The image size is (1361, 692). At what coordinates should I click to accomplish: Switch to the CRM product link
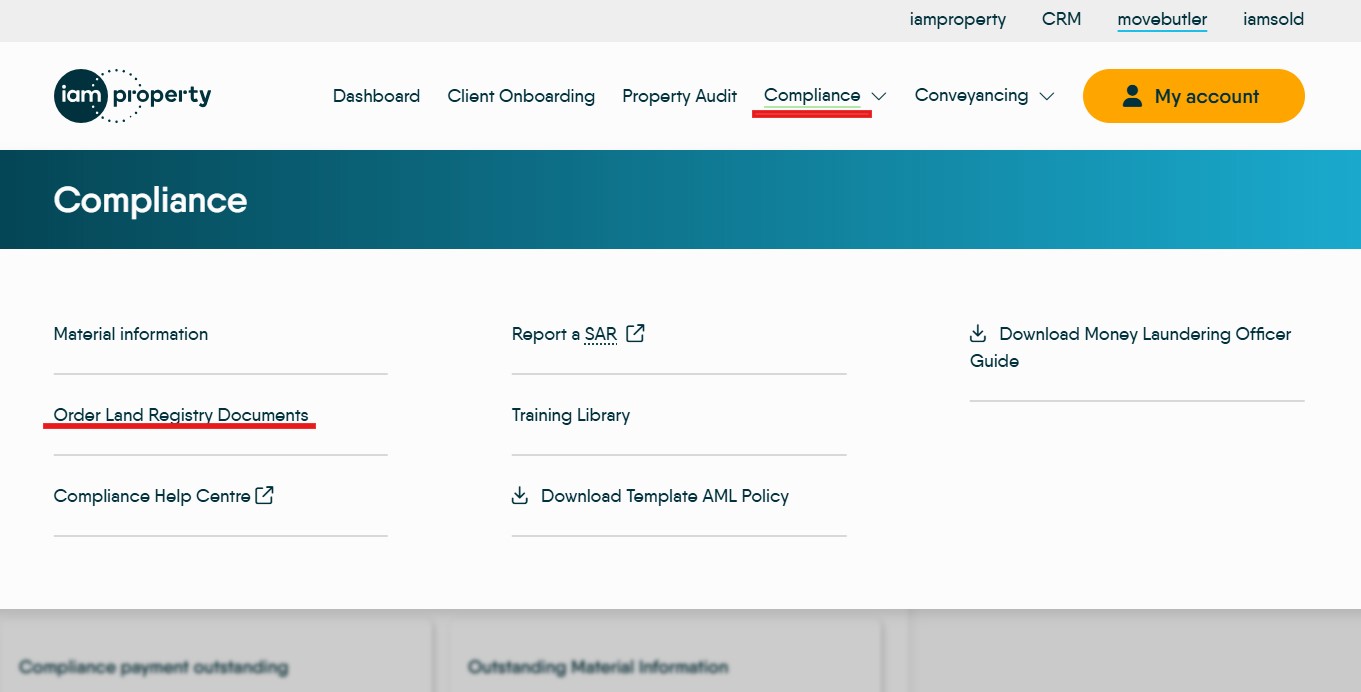tap(1061, 19)
